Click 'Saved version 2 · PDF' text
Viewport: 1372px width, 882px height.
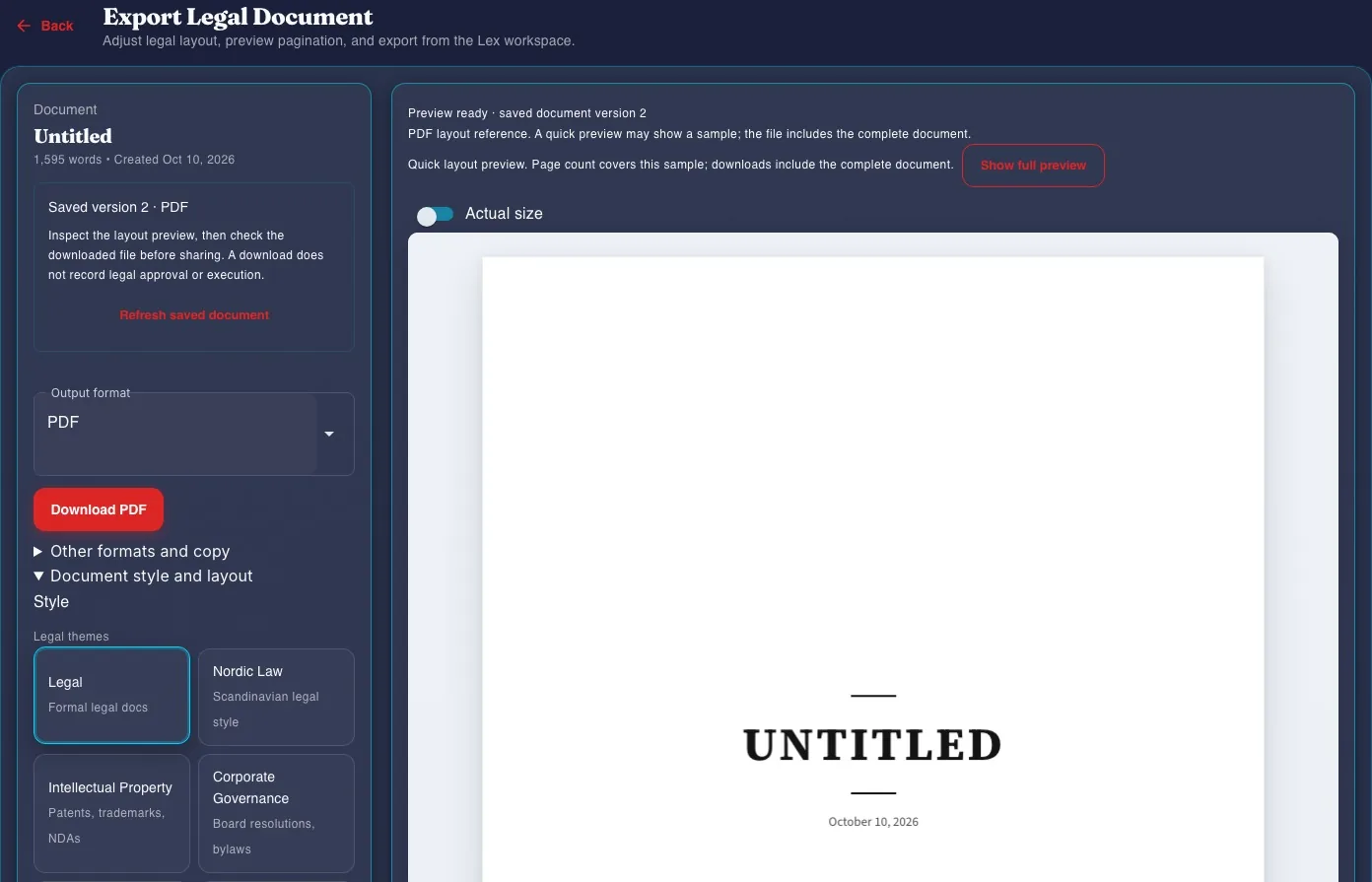(118, 207)
